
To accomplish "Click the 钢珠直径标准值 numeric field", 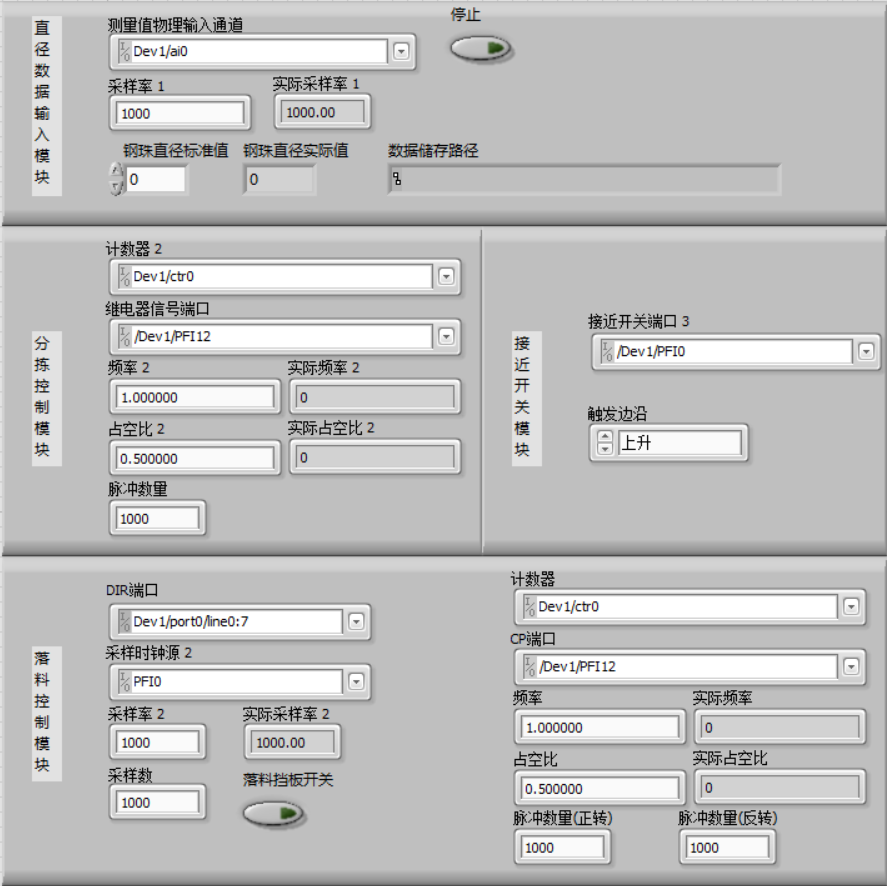I will (x=156, y=179).
